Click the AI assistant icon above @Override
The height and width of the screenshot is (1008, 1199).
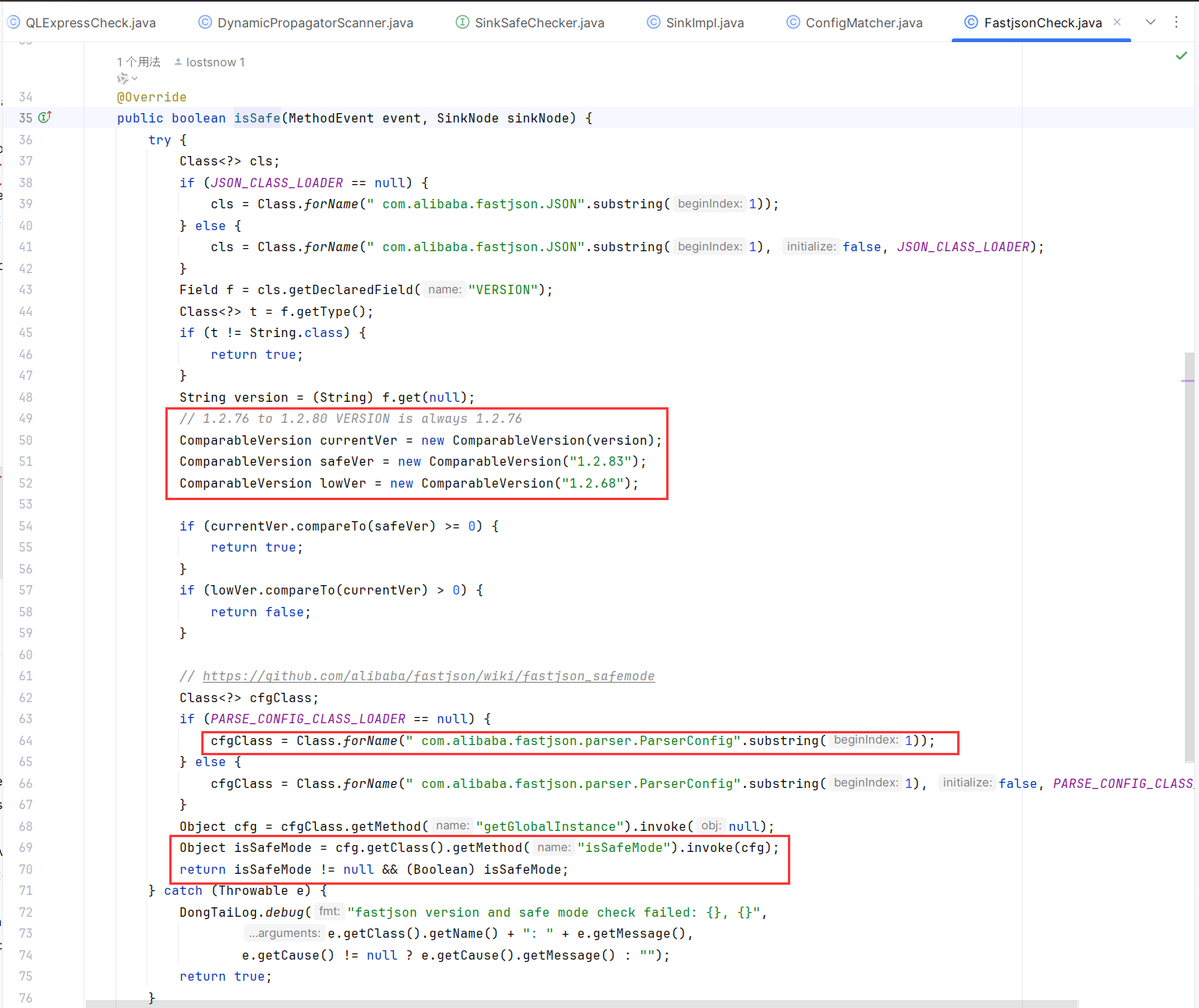[122, 79]
